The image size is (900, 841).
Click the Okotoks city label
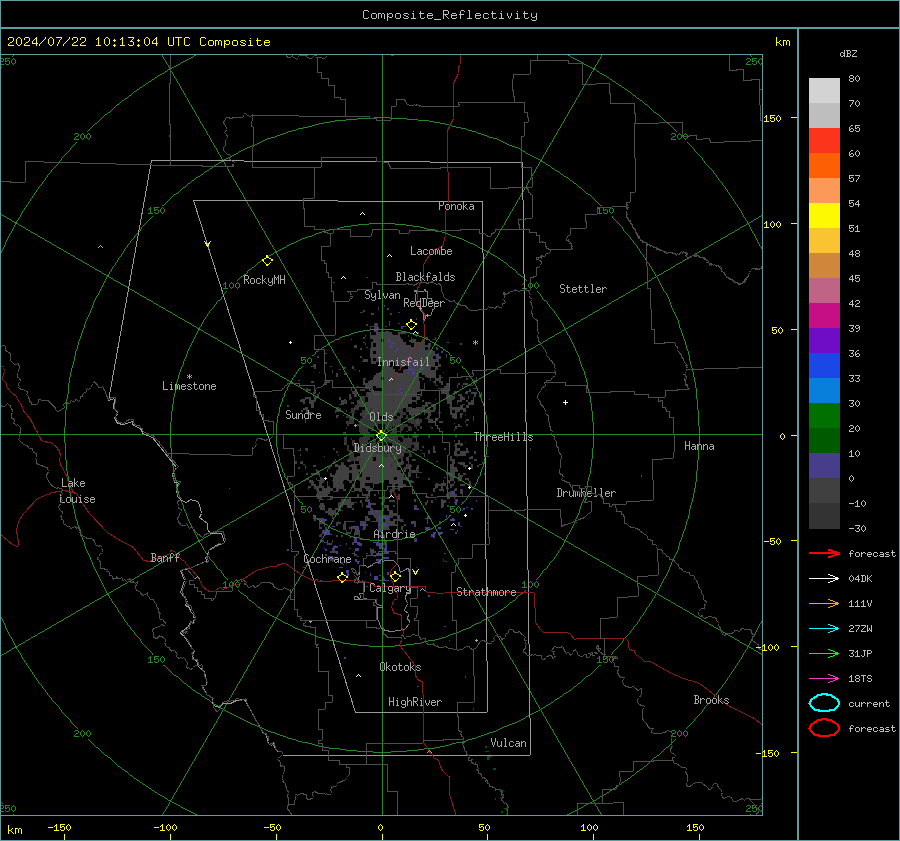(400, 667)
